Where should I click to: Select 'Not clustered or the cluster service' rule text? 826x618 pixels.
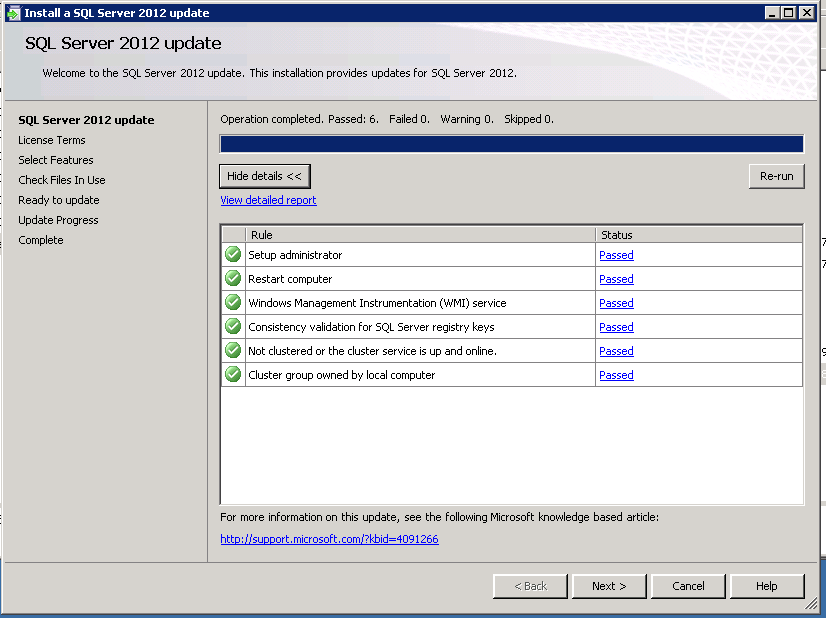(372, 351)
